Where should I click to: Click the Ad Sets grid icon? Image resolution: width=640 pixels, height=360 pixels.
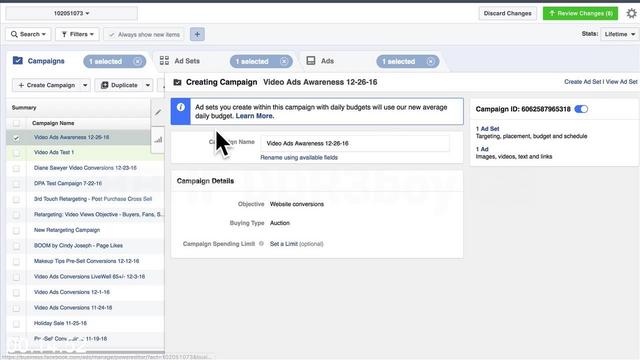click(x=164, y=60)
